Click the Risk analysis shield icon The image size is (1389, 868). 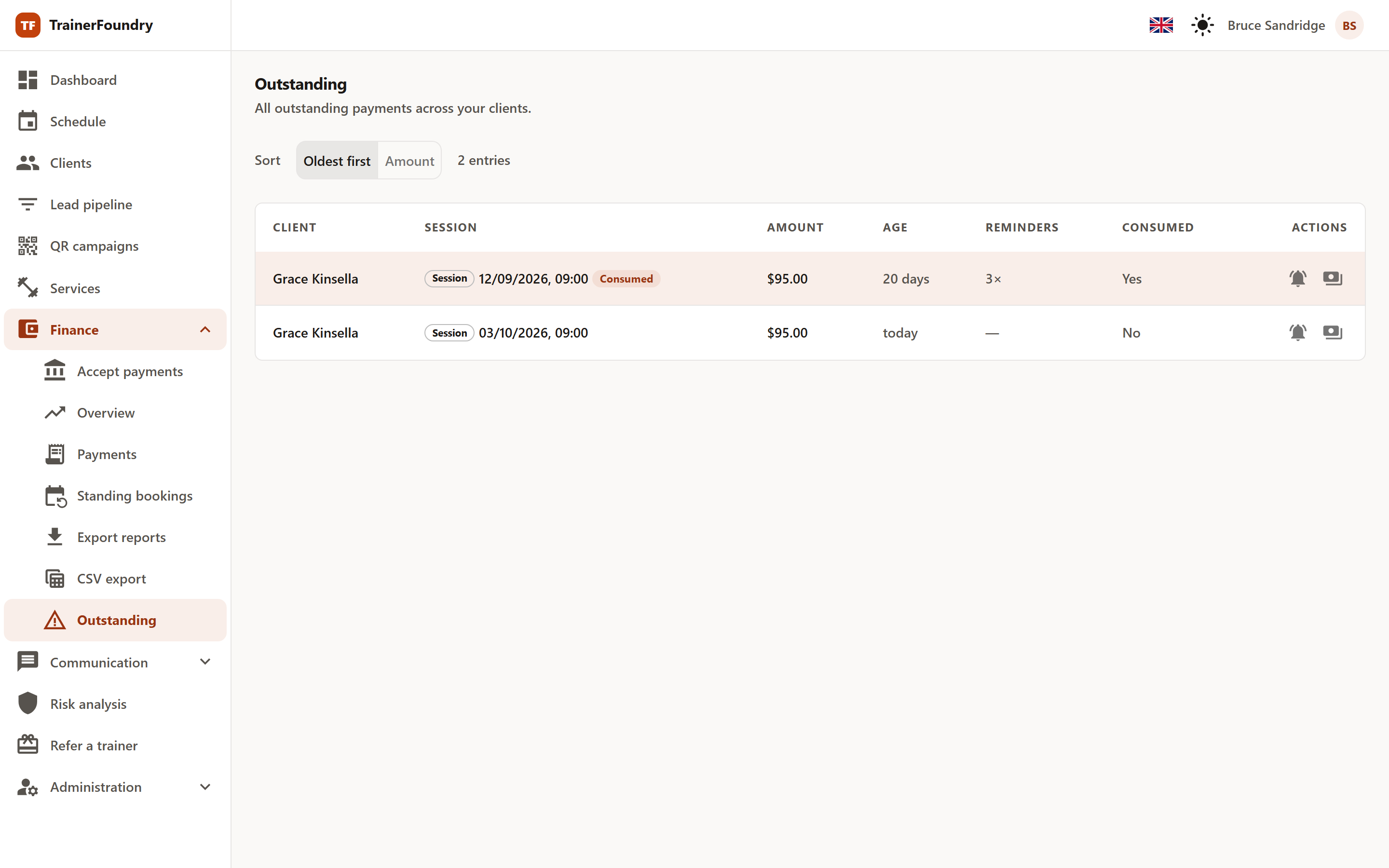27,703
